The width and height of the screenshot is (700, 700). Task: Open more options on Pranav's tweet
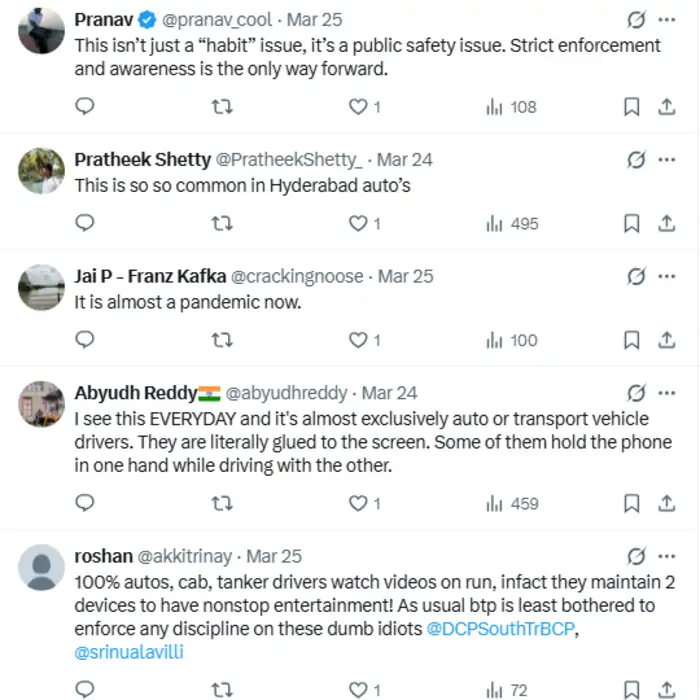(x=667, y=19)
